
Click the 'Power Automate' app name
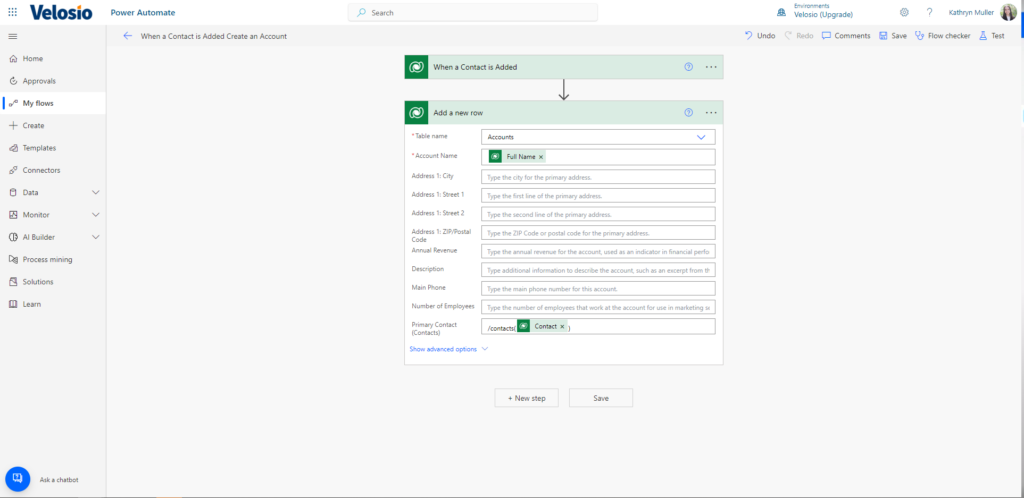(x=142, y=12)
